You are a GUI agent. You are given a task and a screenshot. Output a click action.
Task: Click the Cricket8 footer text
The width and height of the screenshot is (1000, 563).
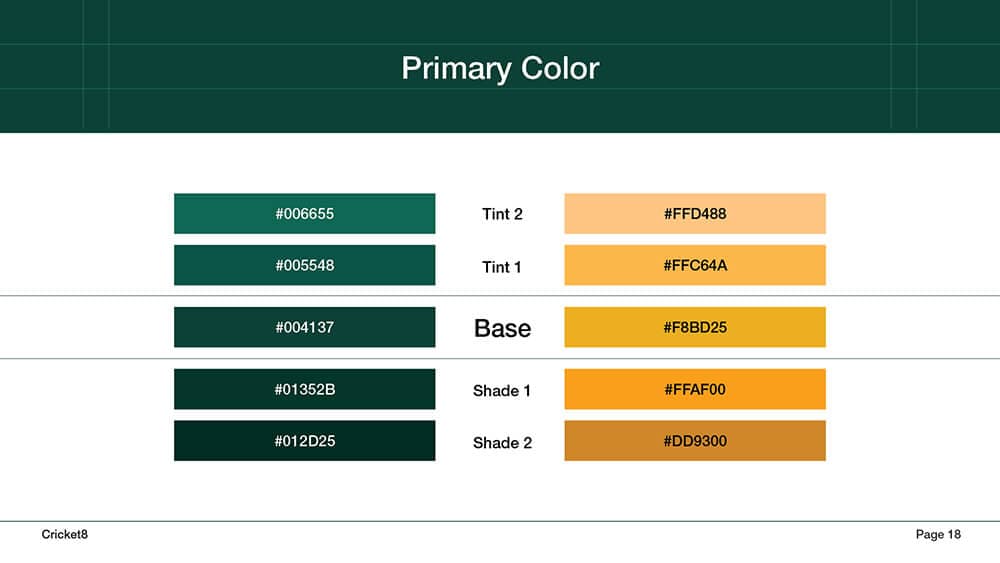[x=64, y=534]
